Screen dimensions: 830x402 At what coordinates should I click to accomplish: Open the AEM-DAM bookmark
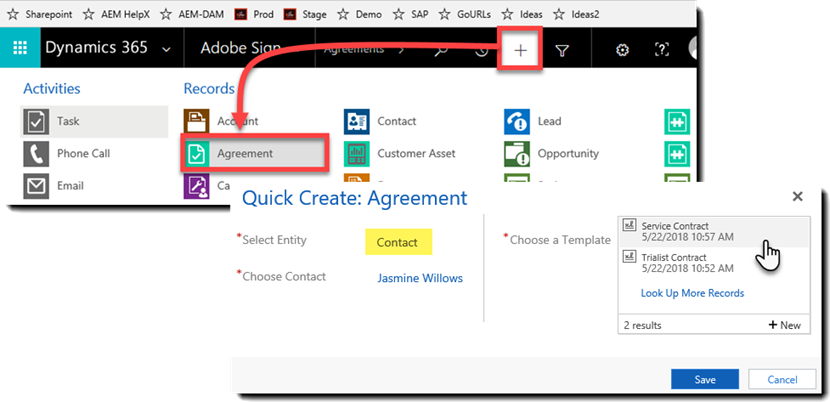(192, 14)
